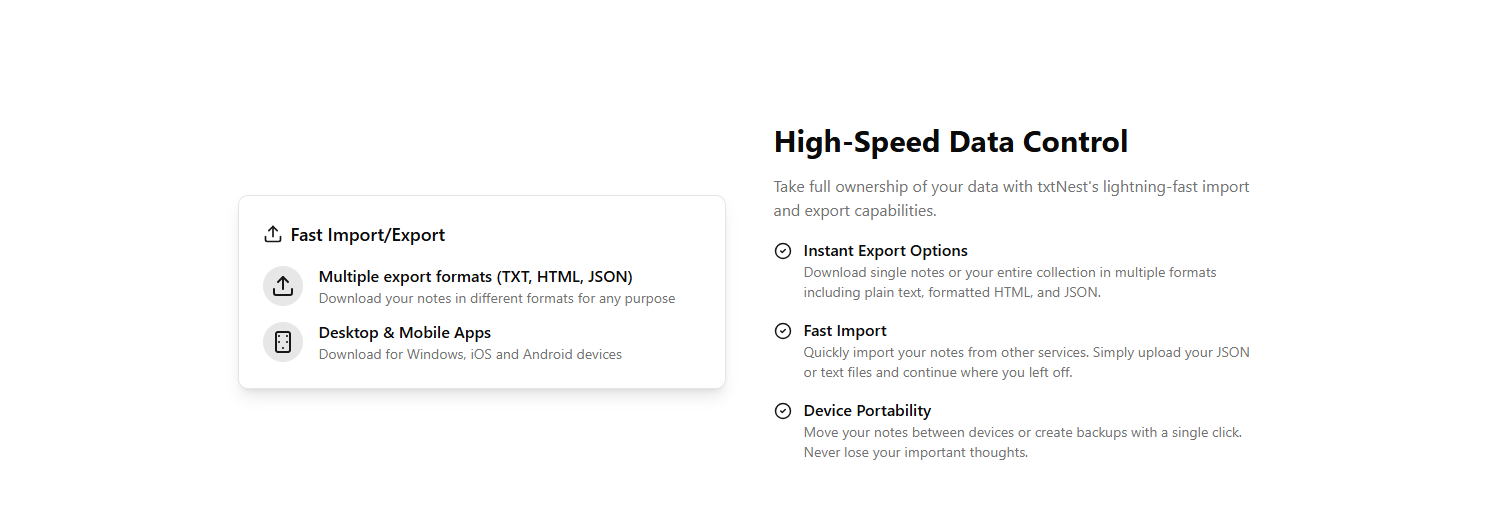Click the check-circle icon beside Device Portability
Screen dimensions: 1510x515
783,411
